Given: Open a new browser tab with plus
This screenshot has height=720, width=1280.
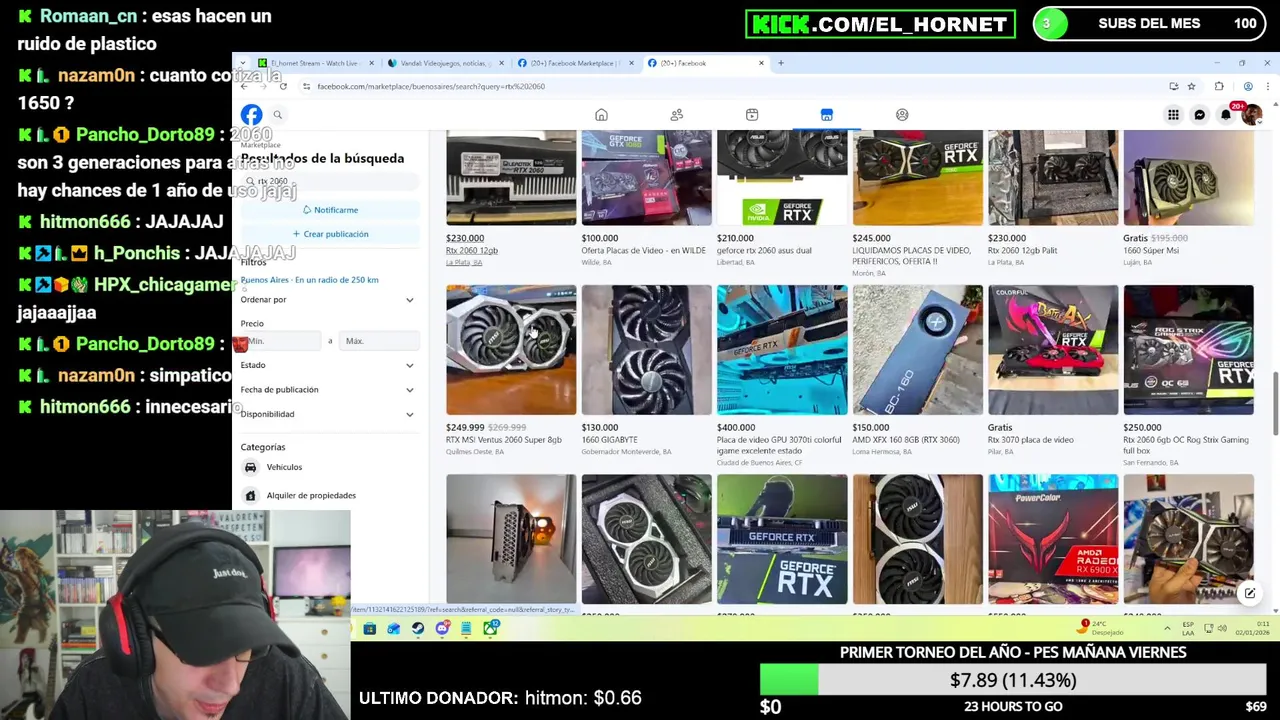Looking at the screenshot, I should pyautogui.click(x=781, y=63).
